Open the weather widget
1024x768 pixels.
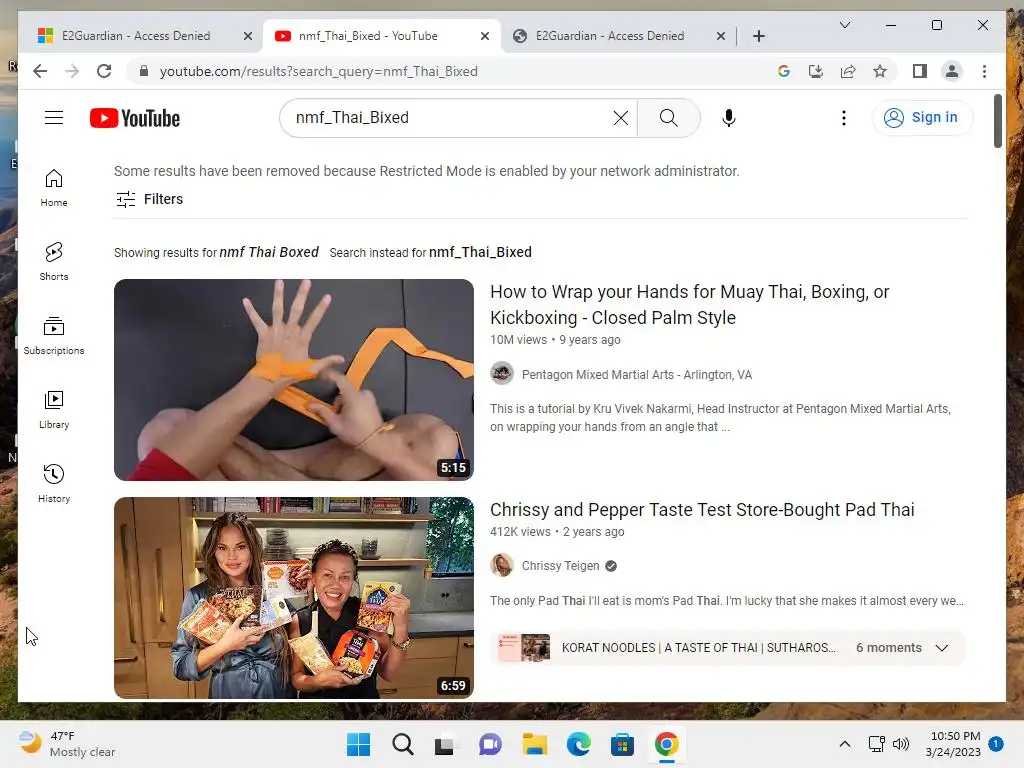point(67,744)
